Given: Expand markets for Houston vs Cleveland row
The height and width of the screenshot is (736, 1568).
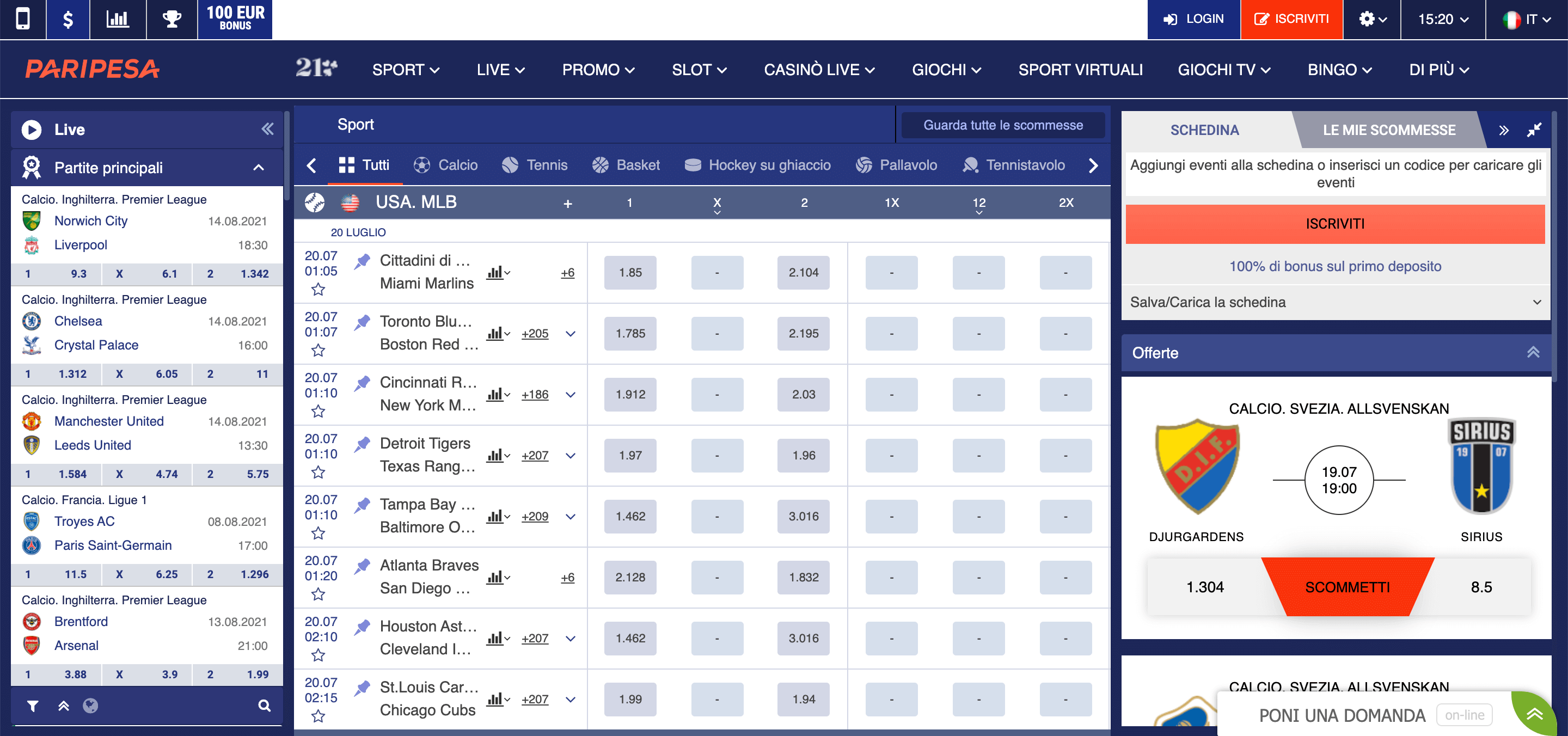Looking at the screenshot, I should [569, 638].
